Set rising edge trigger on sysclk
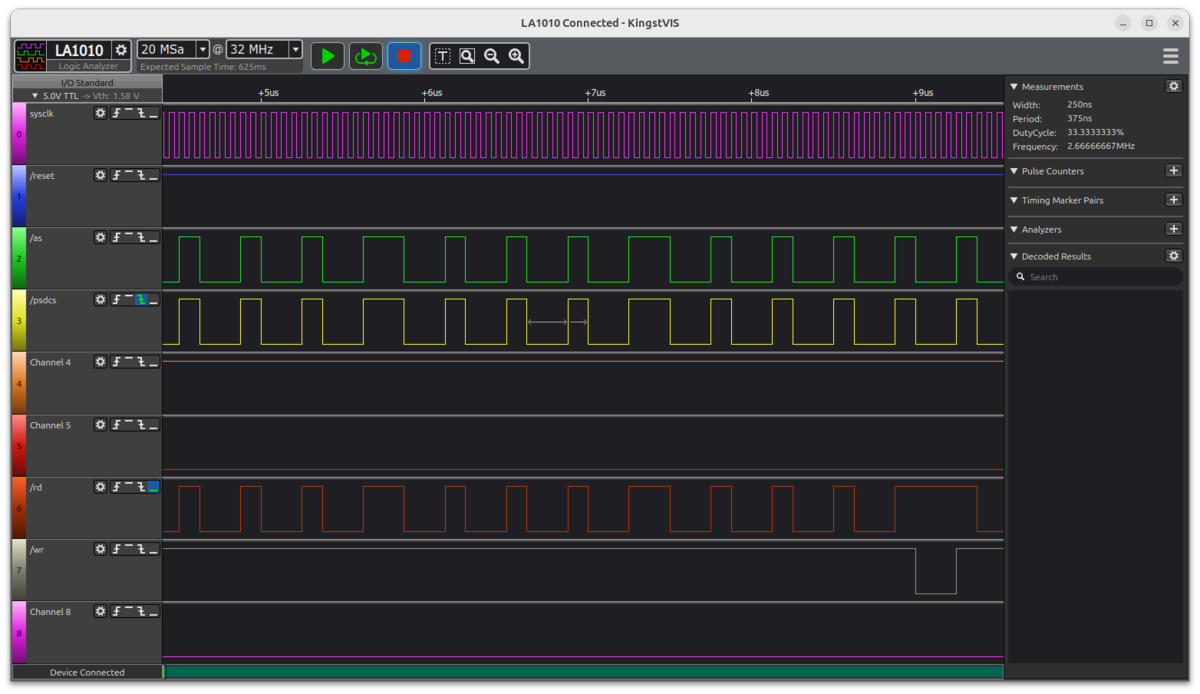Screen dimensions: 1200x694 click(117, 113)
